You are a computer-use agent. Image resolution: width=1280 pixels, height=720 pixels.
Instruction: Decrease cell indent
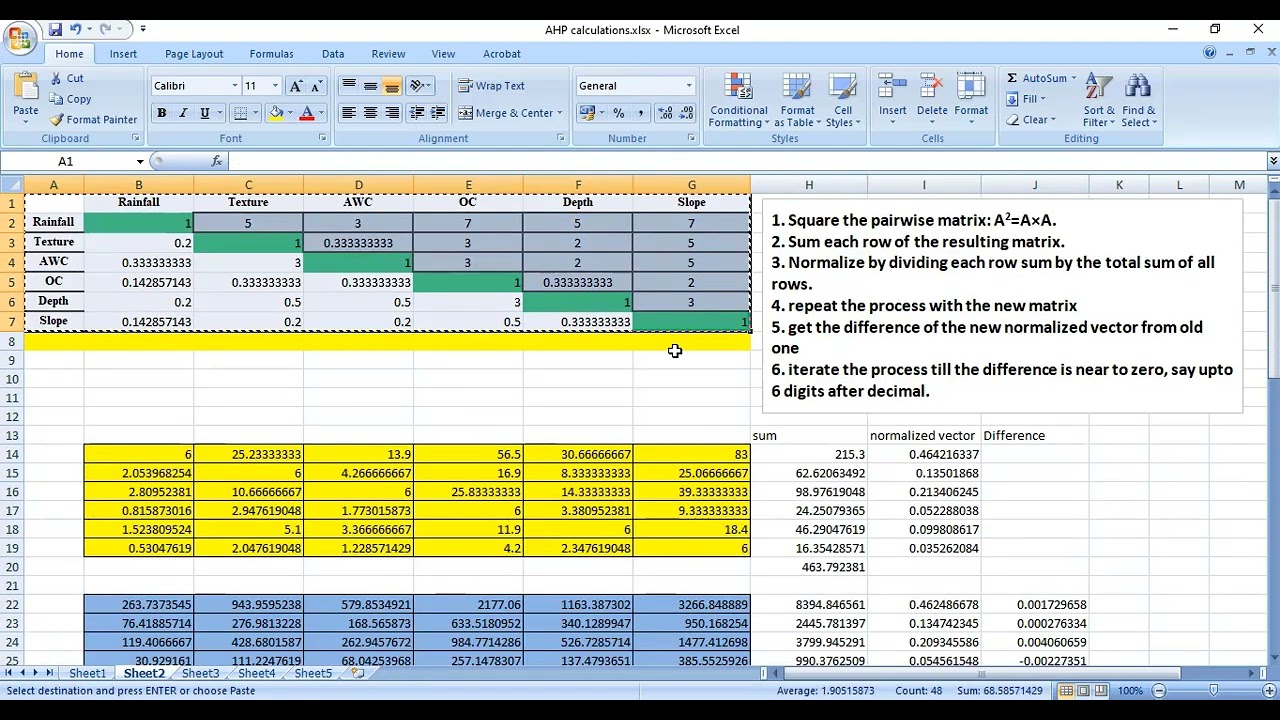click(417, 113)
